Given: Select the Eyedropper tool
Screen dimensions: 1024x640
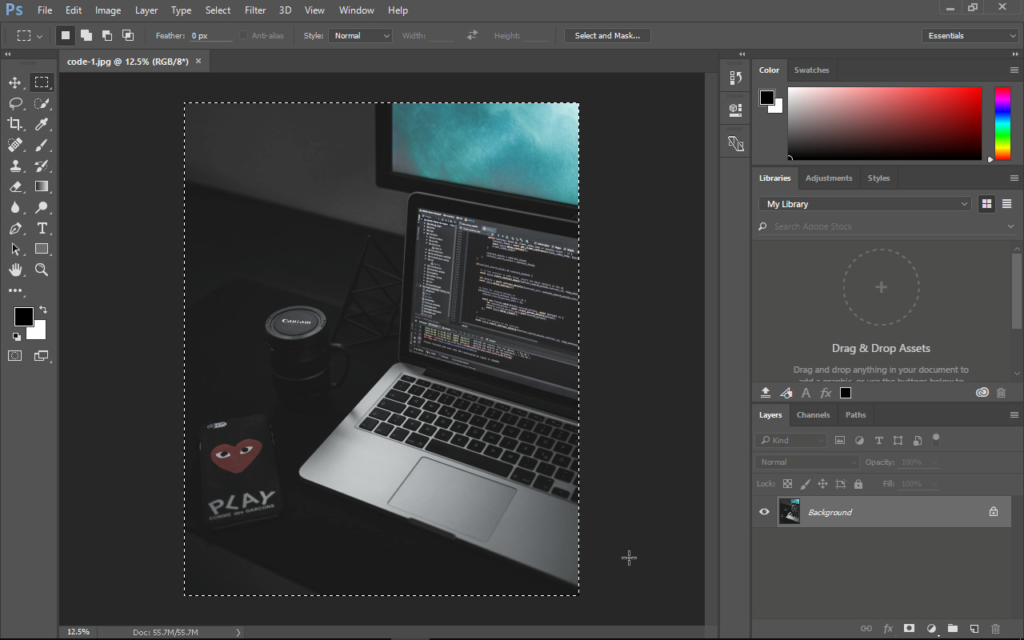Looking at the screenshot, I should (41, 124).
